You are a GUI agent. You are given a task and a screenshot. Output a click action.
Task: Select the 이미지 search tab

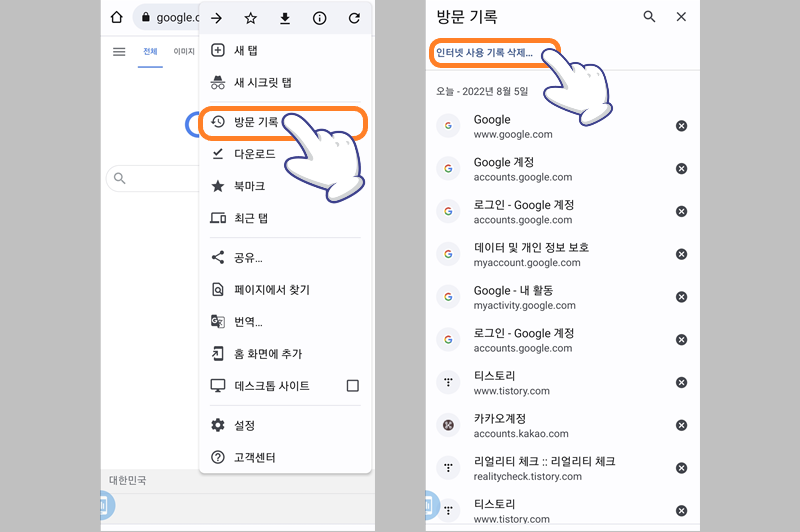[x=184, y=52]
